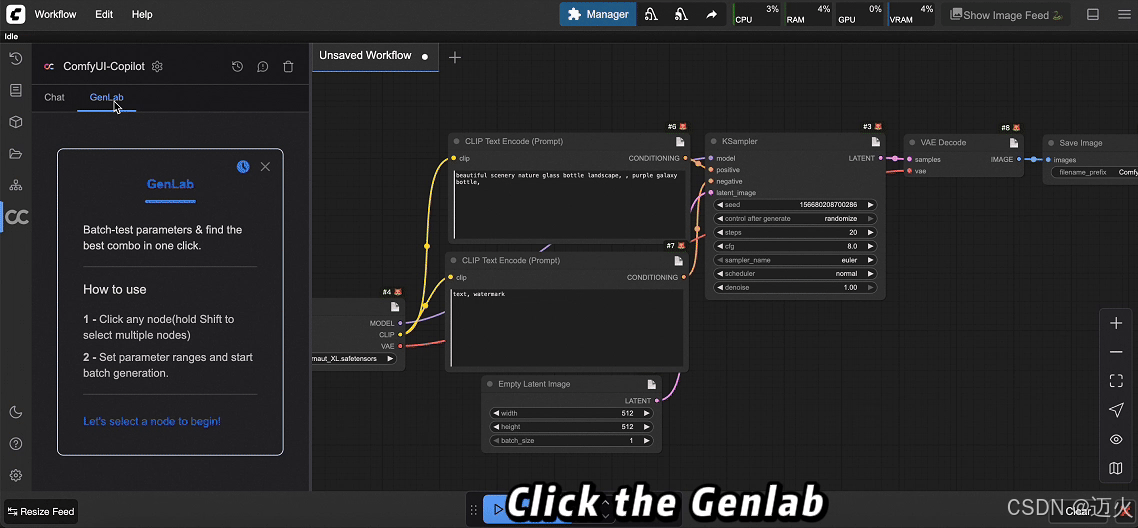This screenshot has width=1138, height=528.
Task: Switch to the Chat tab
Action: point(54,97)
